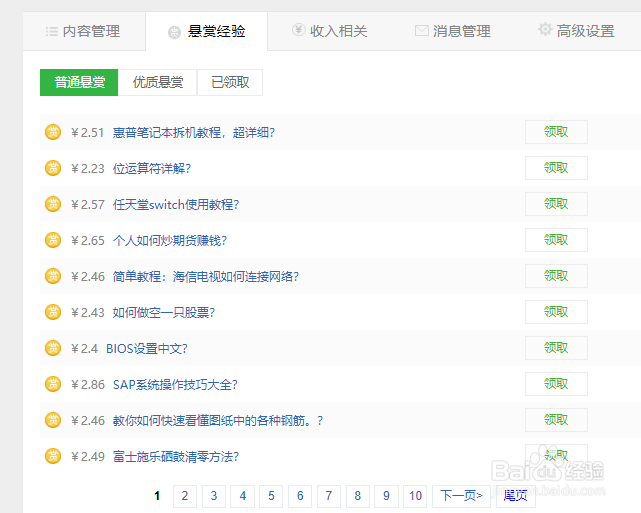Screen dimensions: 641x513
Task: Go to the 消息管理 tab
Action: point(453,31)
